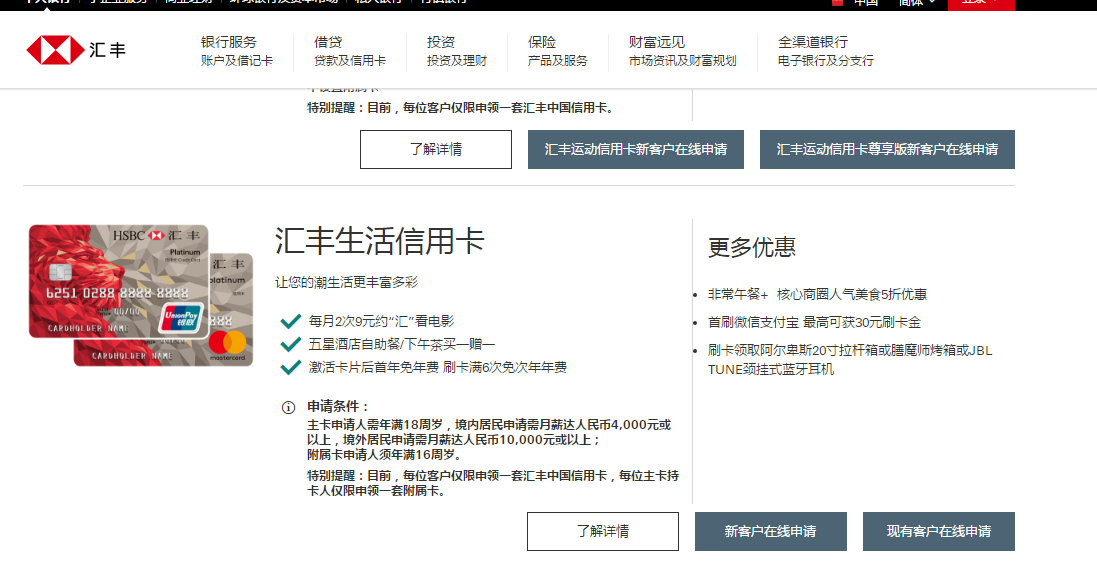Click 了解详情 for 汇丰生活信用卡
Image resolution: width=1097 pixels, height=561 pixels.
pyautogui.click(x=603, y=531)
